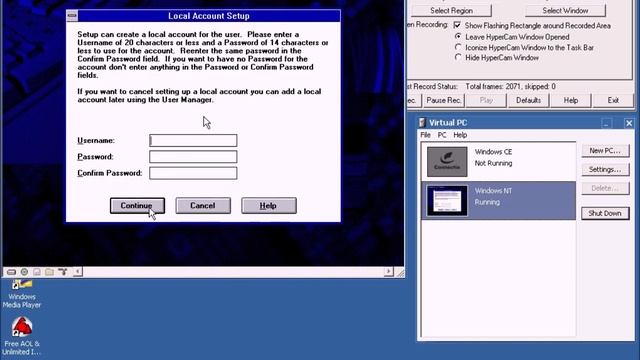This screenshot has height=360, width=640.
Task: Click the VM window resize grip corner
Action: click(400, 273)
